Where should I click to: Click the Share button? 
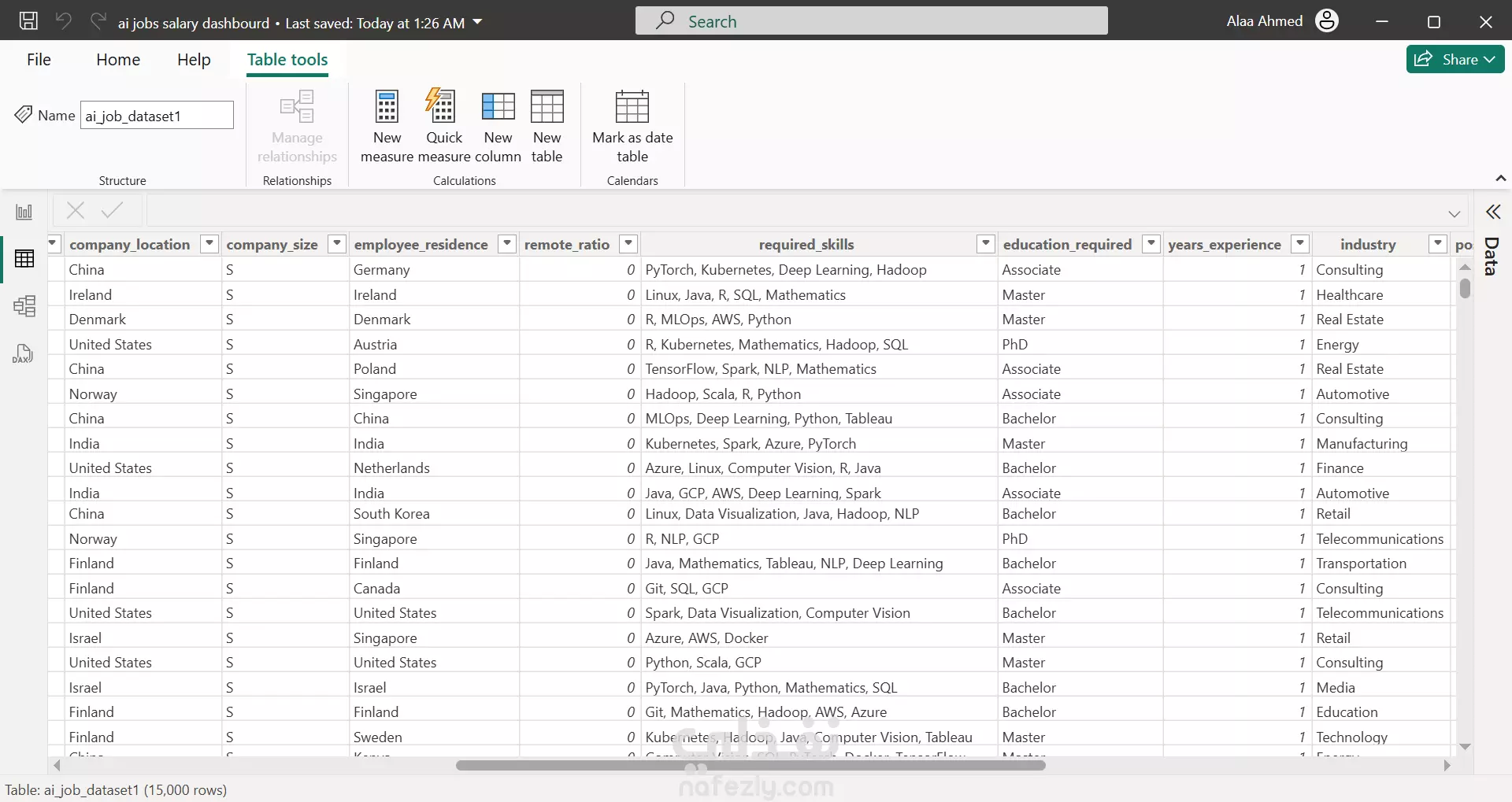coord(1455,59)
